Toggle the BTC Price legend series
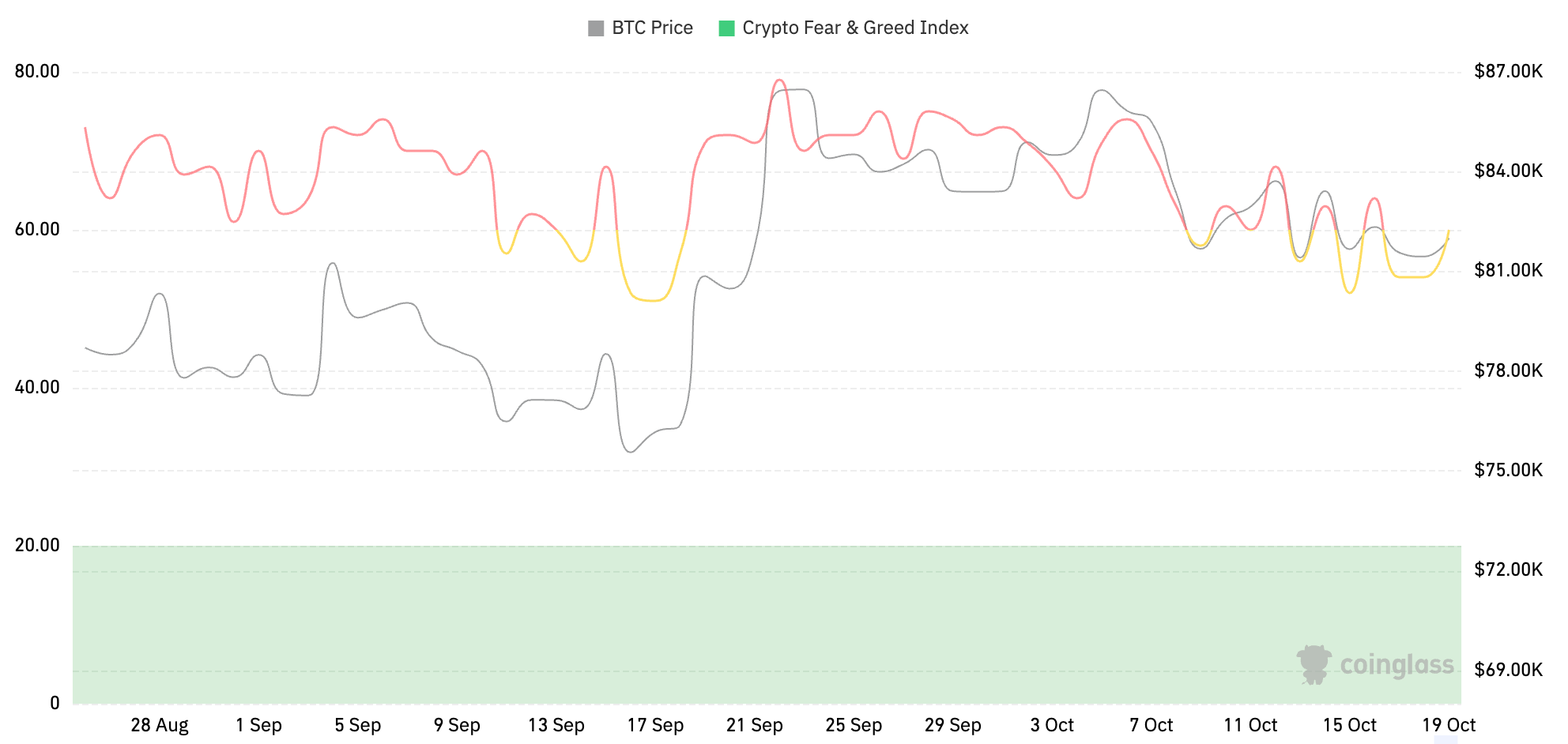This screenshot has width=1568, height=744. [x=640, y=28]
